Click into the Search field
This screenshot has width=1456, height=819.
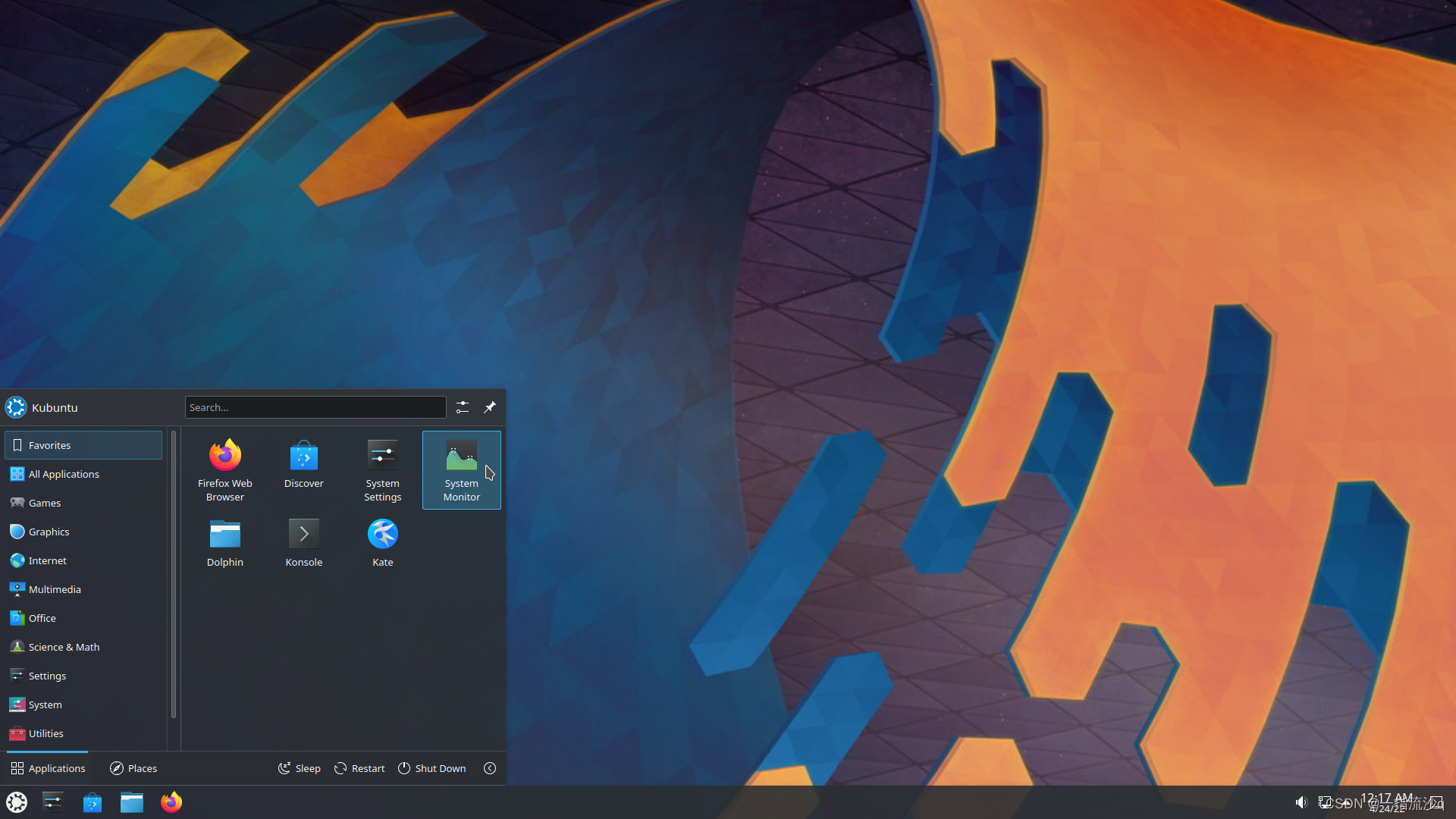pyautogui.click(x=315, y=407)
